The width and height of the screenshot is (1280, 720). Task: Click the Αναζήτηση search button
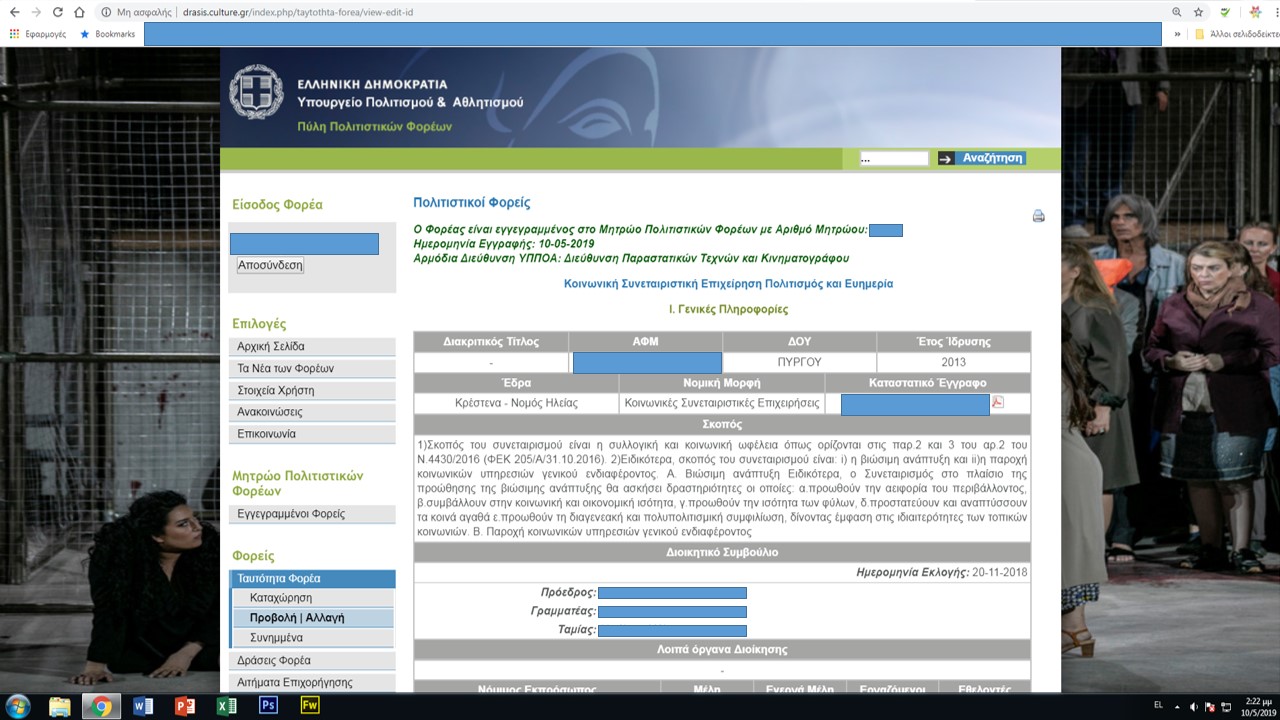pyautogui.click(x=992, y=158)
